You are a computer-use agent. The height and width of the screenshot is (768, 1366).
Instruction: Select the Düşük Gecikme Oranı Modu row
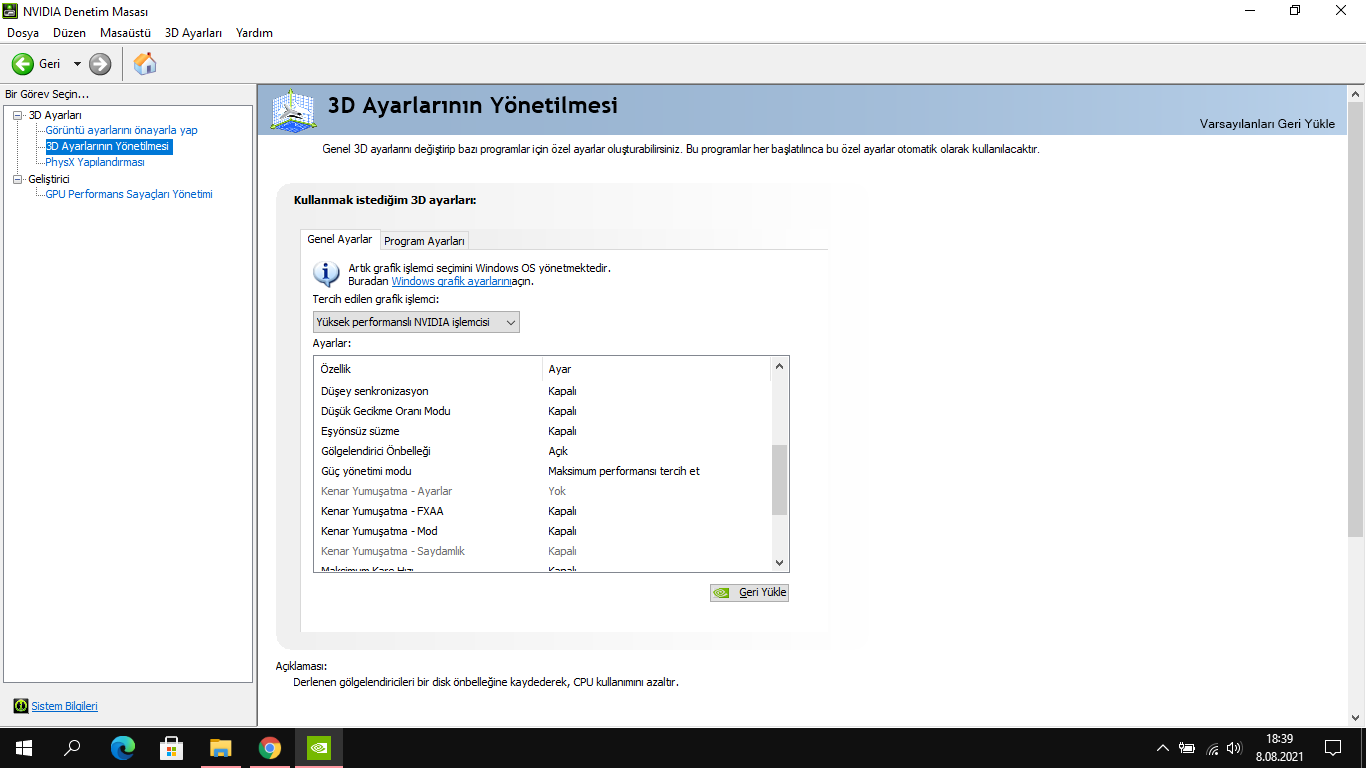pos(543,411)
